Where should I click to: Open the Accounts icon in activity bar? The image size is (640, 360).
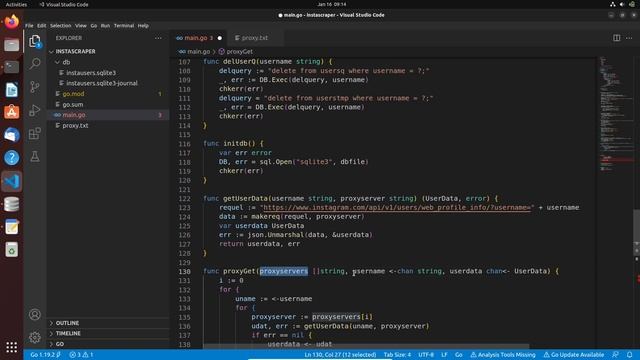click(35, 314)
